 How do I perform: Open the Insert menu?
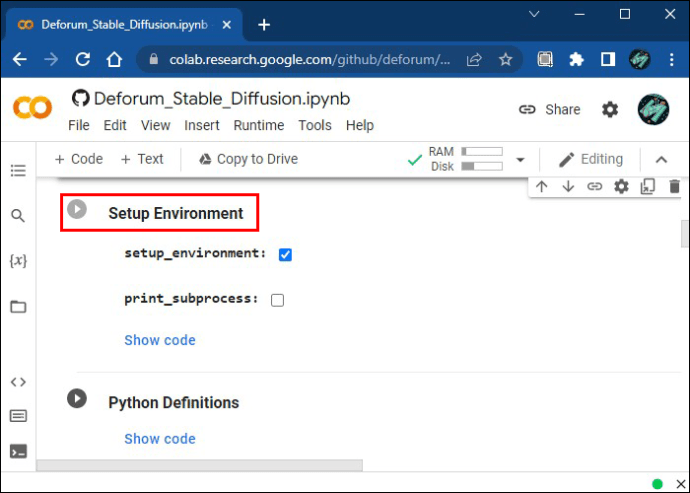click(x=202, y=125)
